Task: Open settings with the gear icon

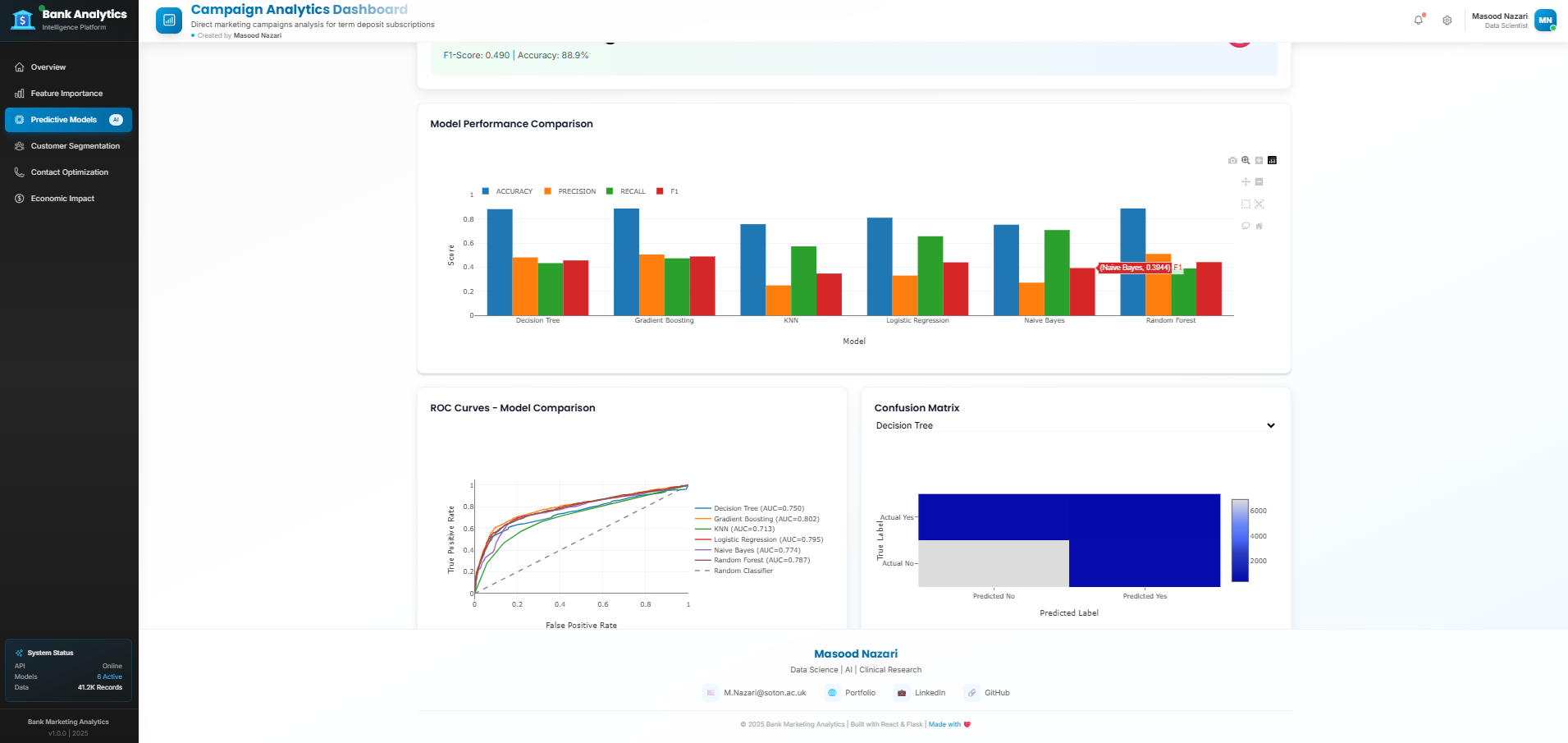Action: (1447, 21)
